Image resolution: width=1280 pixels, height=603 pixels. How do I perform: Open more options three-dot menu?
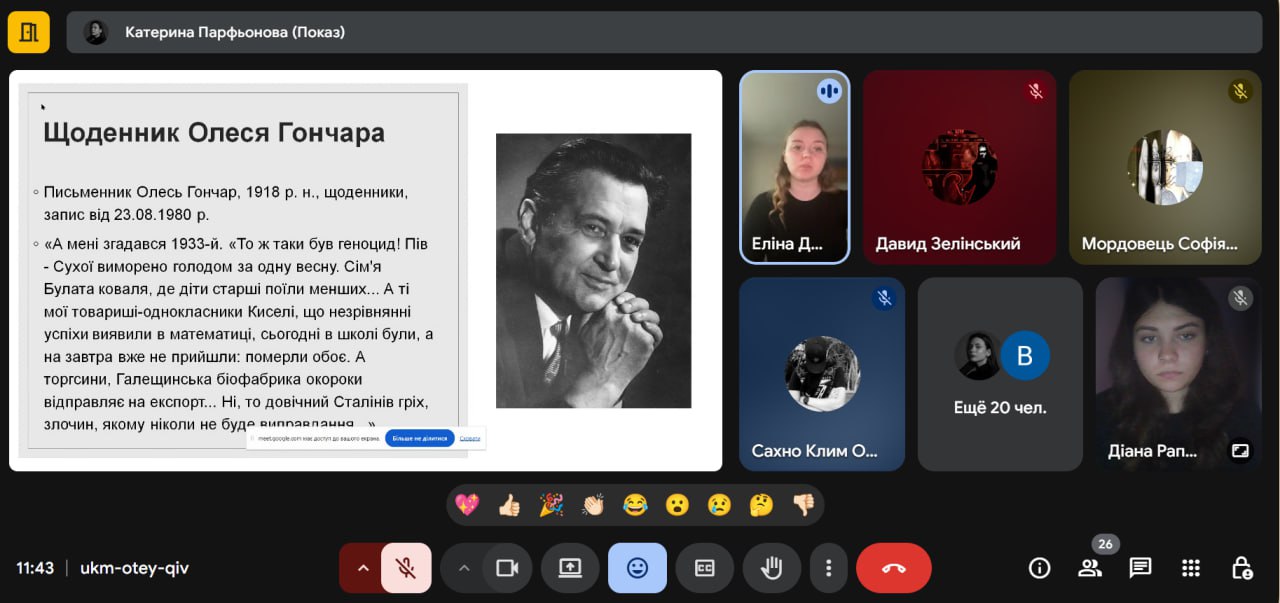[828, 568]
